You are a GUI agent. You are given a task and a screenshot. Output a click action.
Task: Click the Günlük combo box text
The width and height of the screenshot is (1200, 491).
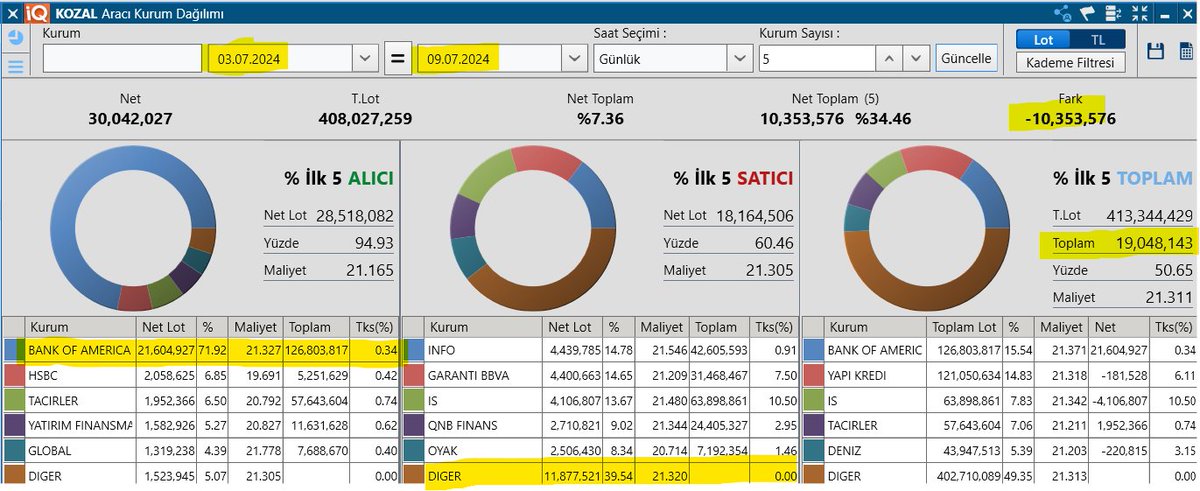pos(660,58)
